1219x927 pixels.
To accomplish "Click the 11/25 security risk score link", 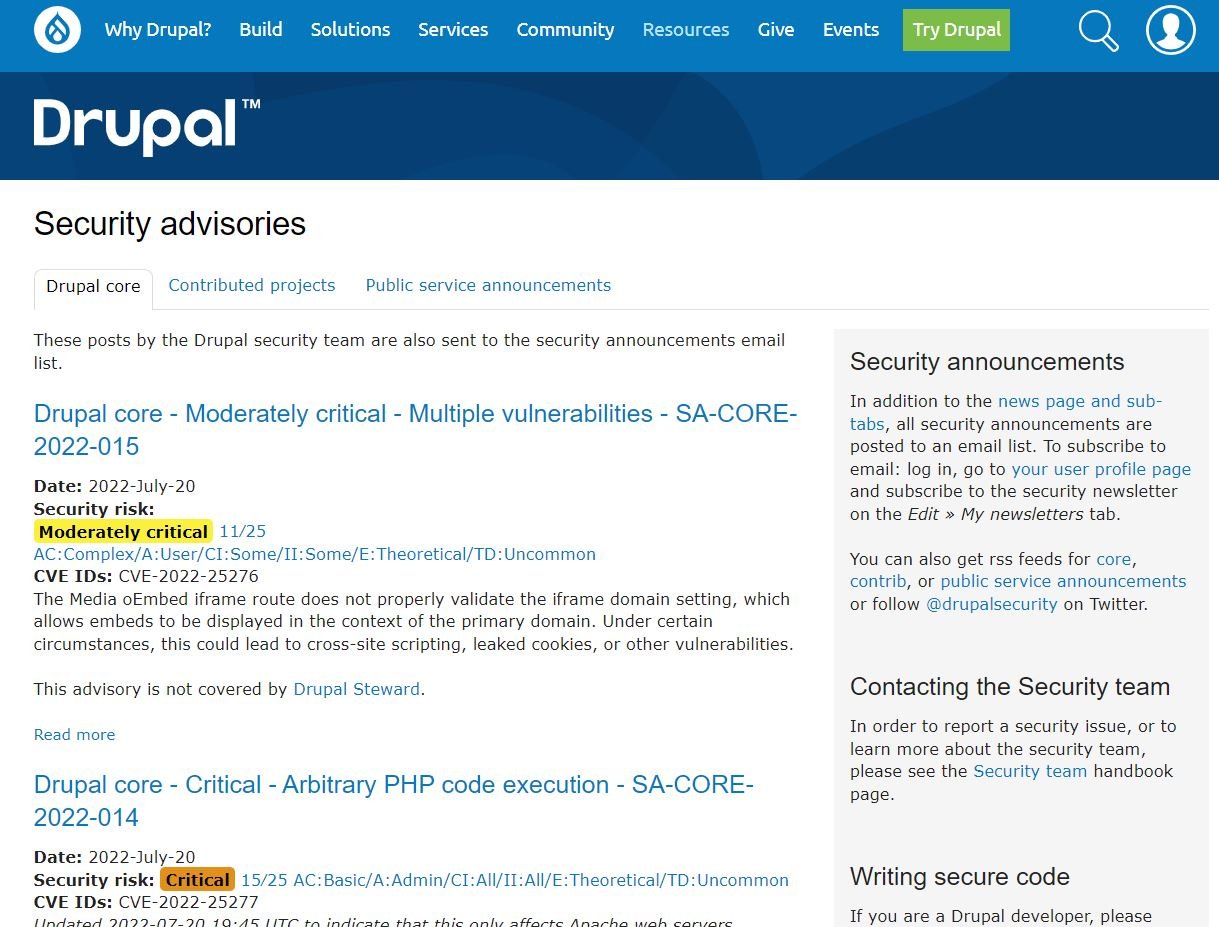I will pos(243,531).
